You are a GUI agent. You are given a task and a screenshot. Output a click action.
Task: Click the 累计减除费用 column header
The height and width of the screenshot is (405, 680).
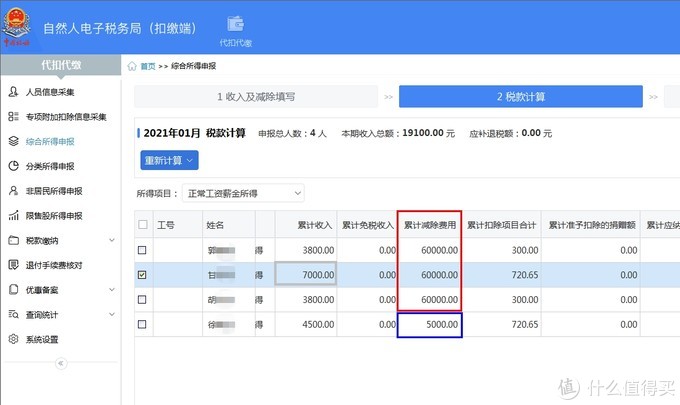(x=430, y=225)
